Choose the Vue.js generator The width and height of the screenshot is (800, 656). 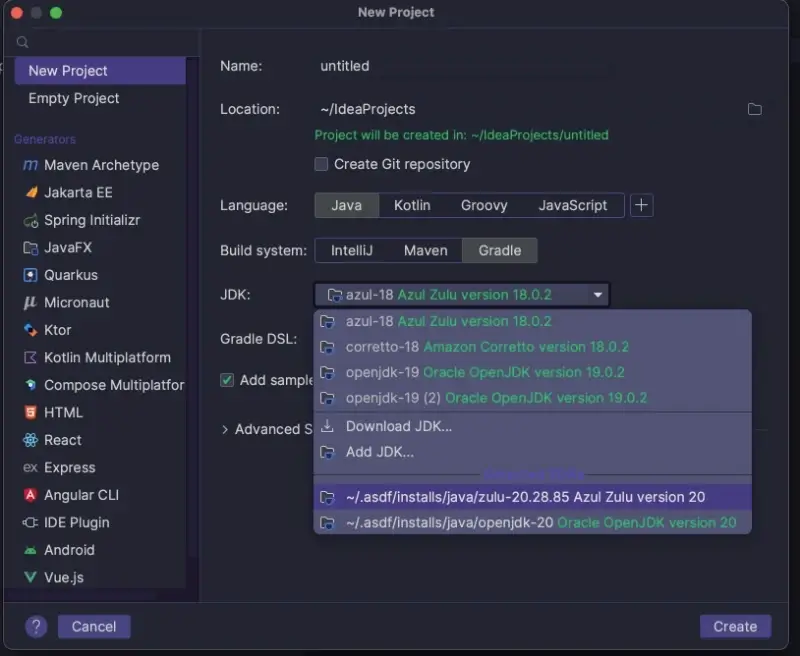68,577
